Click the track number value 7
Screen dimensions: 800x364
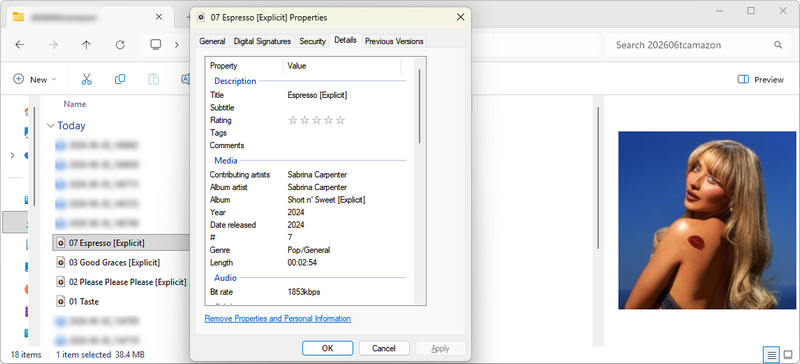[x=290, y=237]
